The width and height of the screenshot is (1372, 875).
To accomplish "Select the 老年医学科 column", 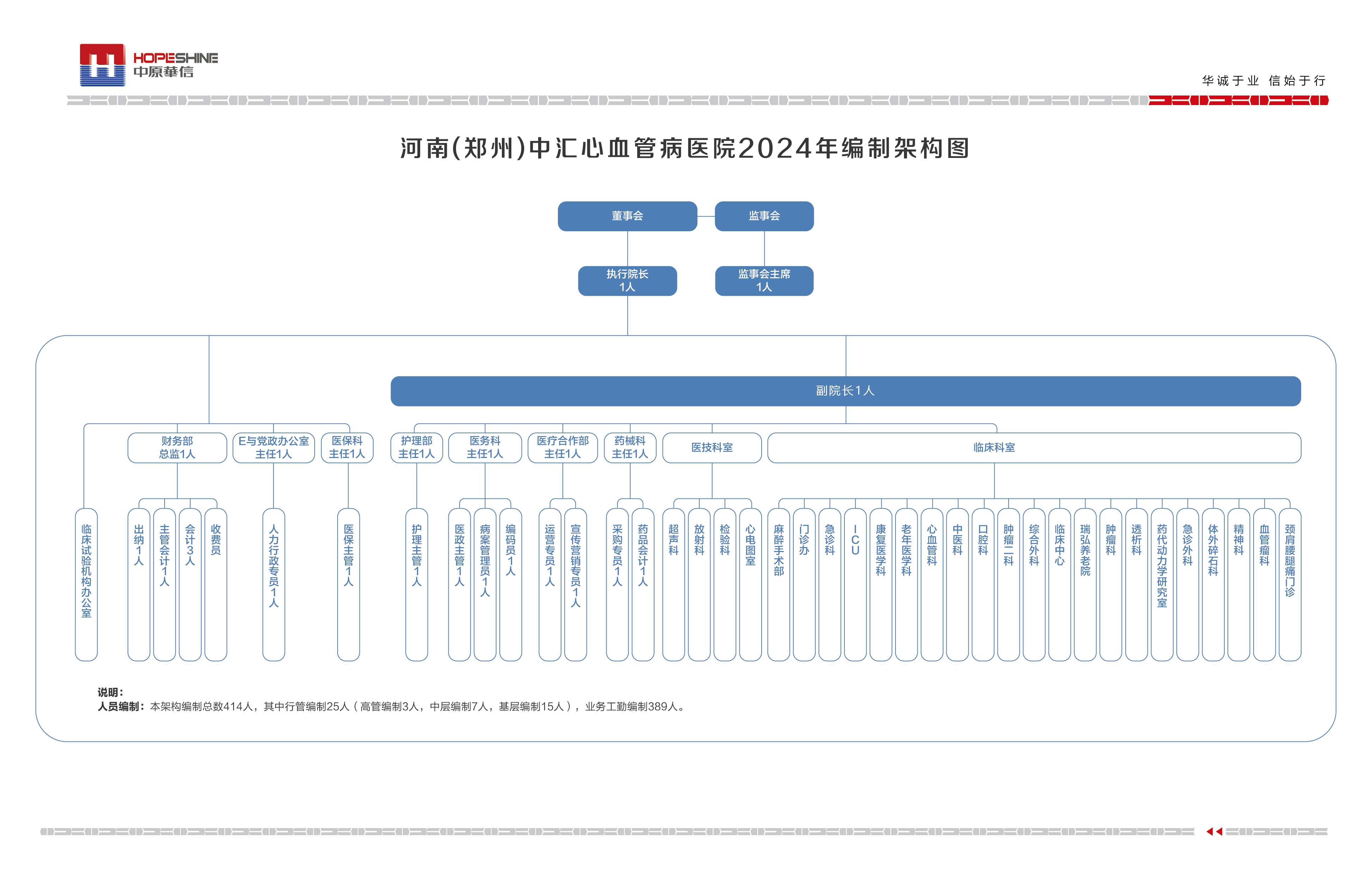I will click(x=906, y=585).
